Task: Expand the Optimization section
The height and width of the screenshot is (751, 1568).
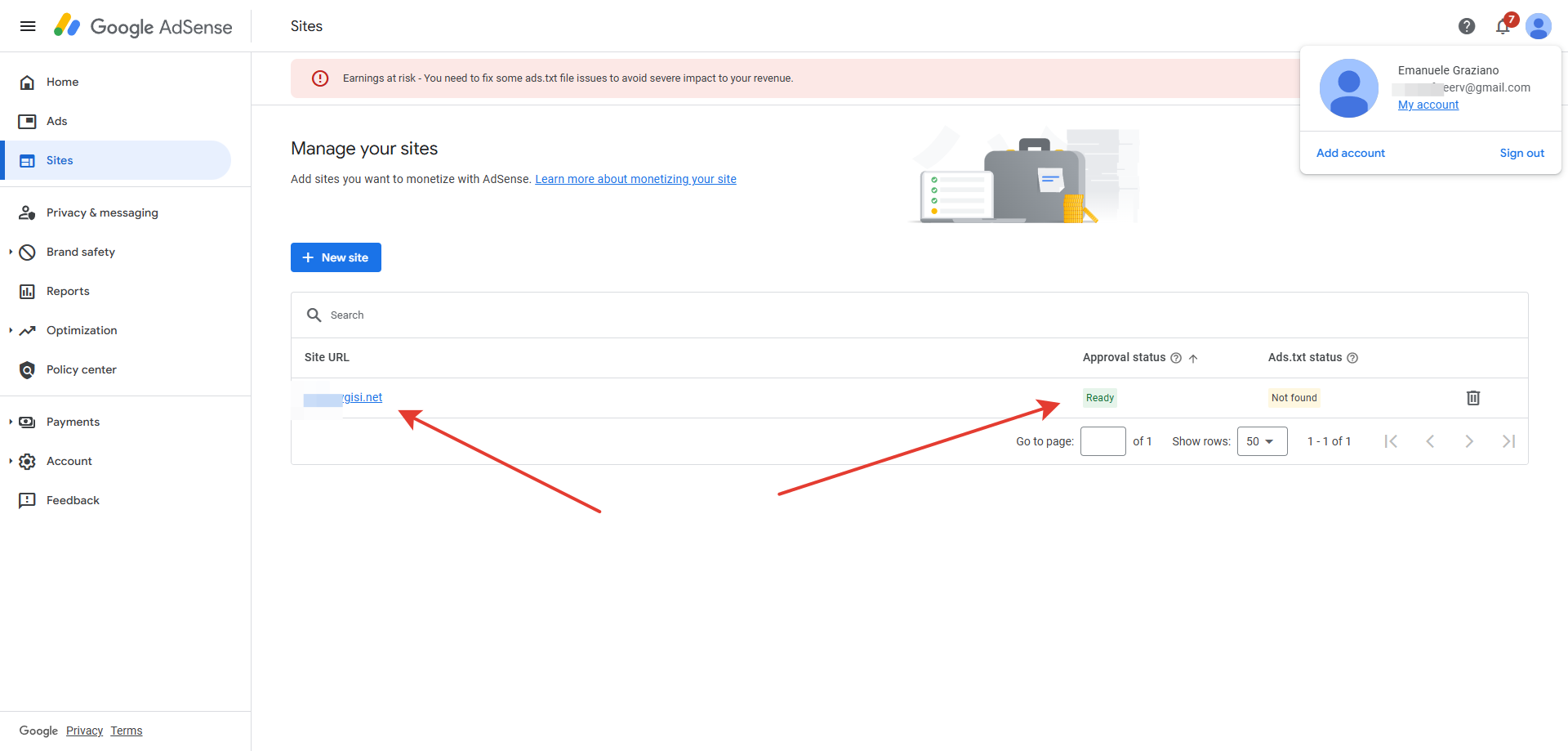Action: [11, 330]
